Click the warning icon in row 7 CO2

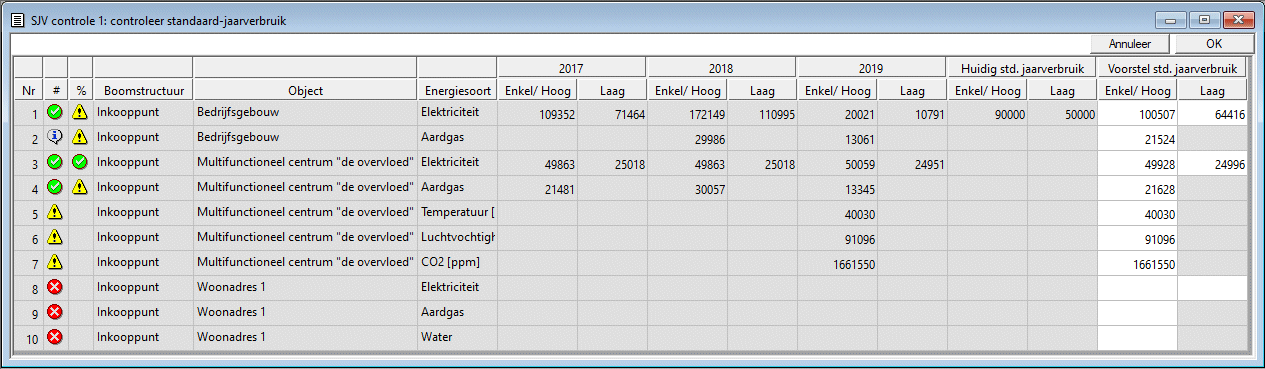55,262
